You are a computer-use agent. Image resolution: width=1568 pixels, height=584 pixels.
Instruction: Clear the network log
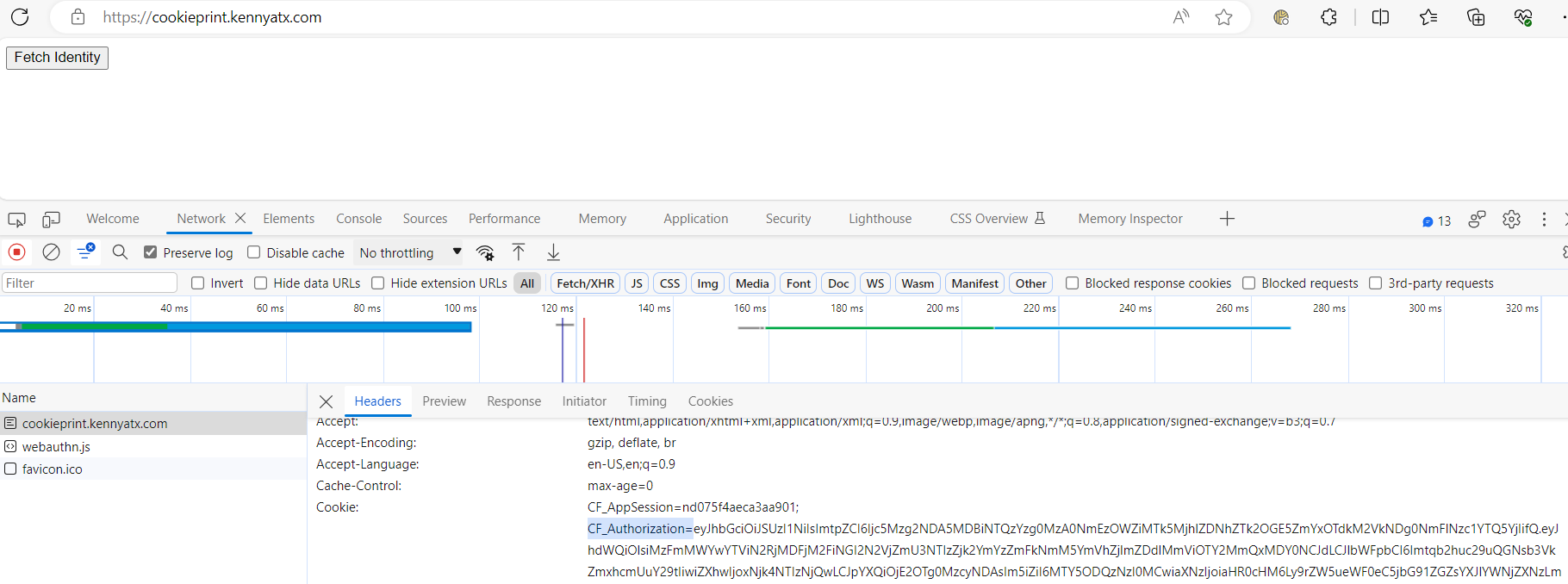pyautogui.click(x=52, y=252)
